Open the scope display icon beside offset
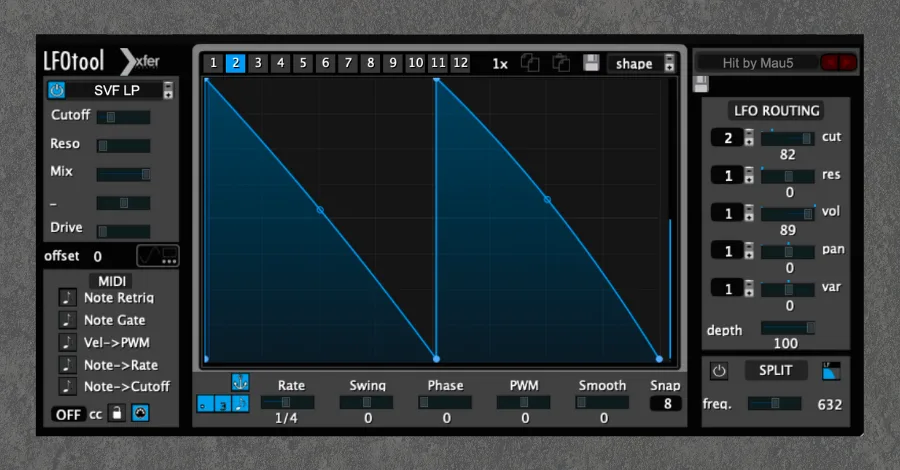Viewport: 900px width, 470px height. [x=158, y=255]
